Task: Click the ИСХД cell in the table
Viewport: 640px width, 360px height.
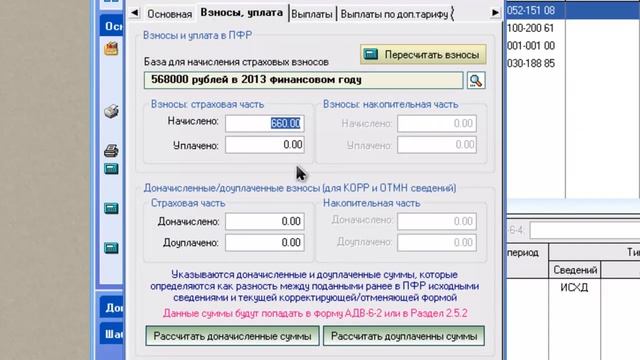Action: [x=574, y=287]
